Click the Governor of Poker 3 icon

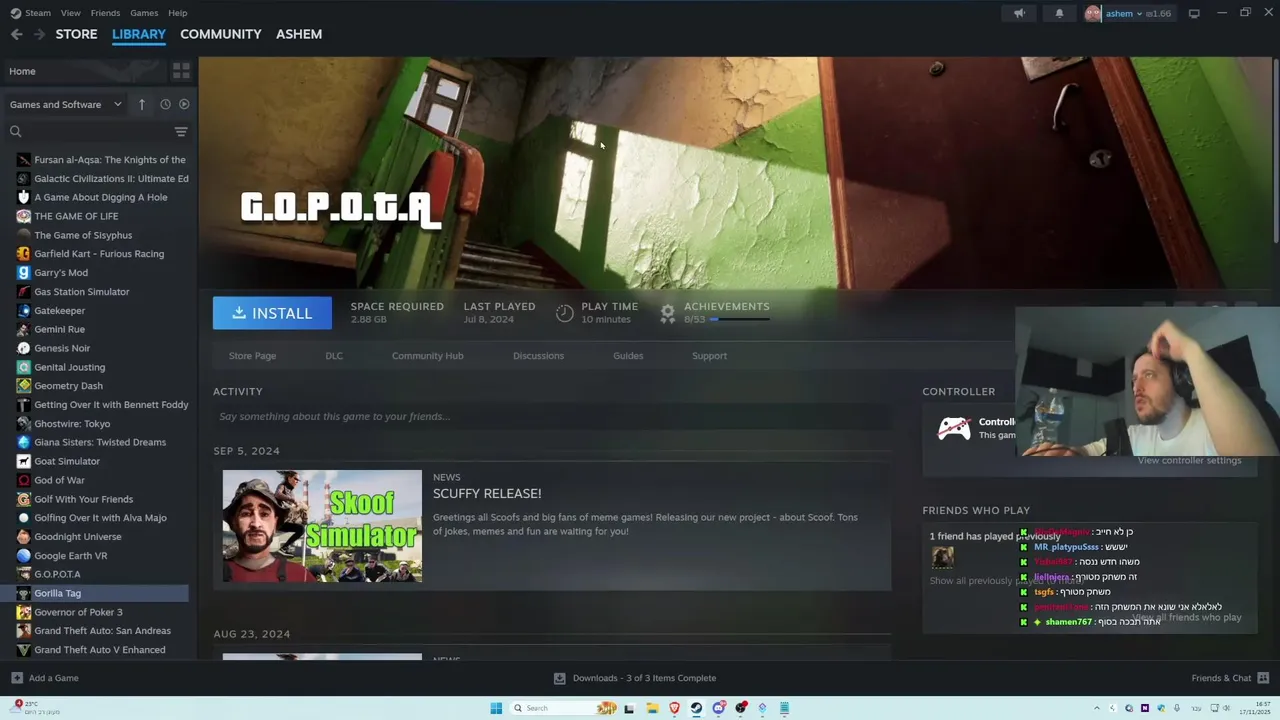pyautogui.click(x=24, y=612)
